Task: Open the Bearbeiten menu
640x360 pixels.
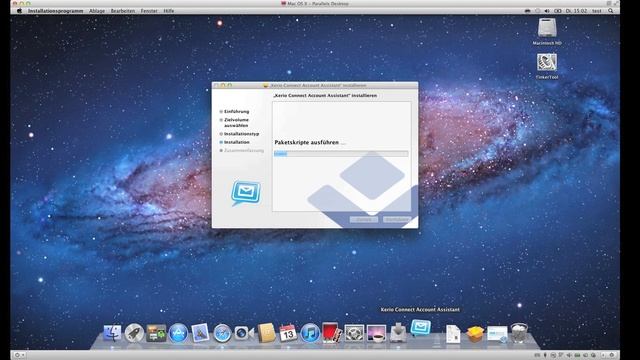Action: click(x=123, y=11)
